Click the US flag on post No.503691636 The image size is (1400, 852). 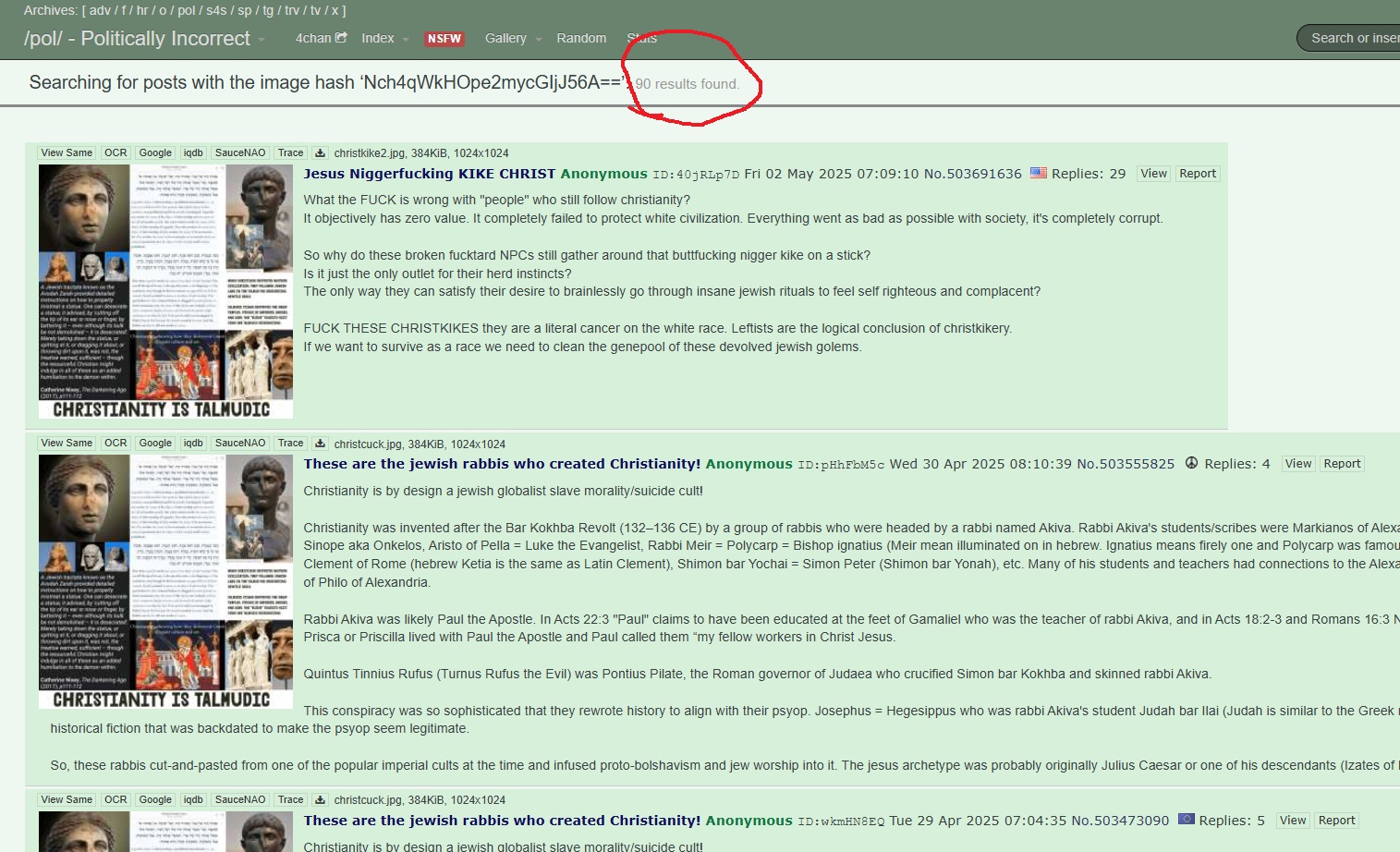coord(1039,173)
